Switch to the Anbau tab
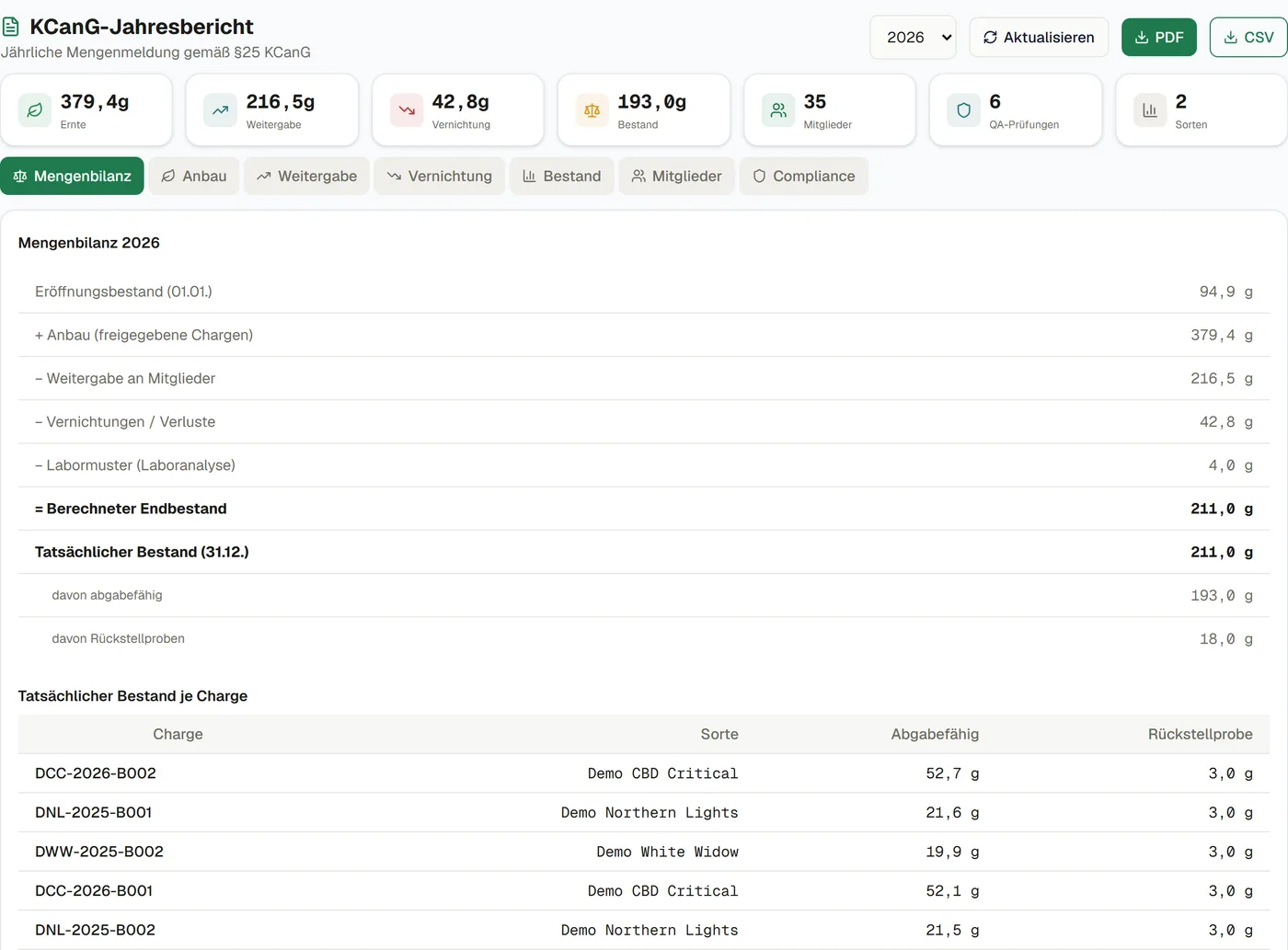1288x950 pixels. pyautogui.click(x=194, y=176)
